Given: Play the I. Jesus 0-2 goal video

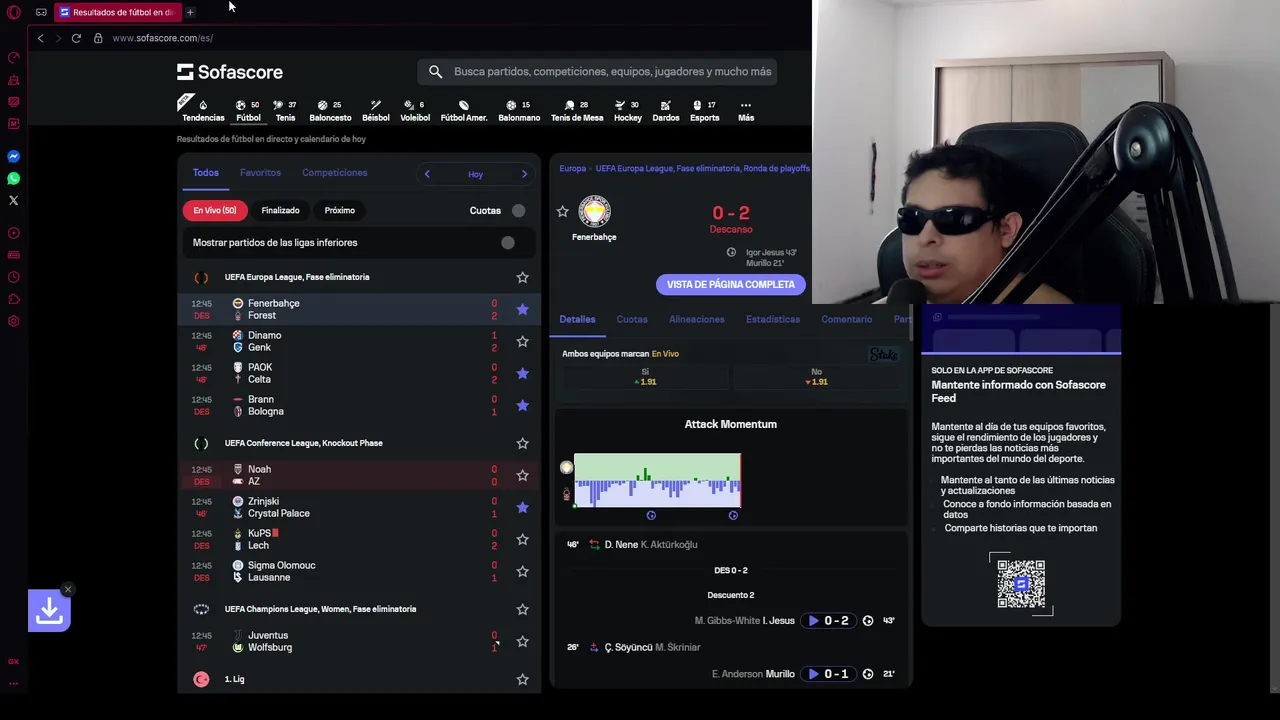Looking at the screenshot, I should [x=829, y=621].
